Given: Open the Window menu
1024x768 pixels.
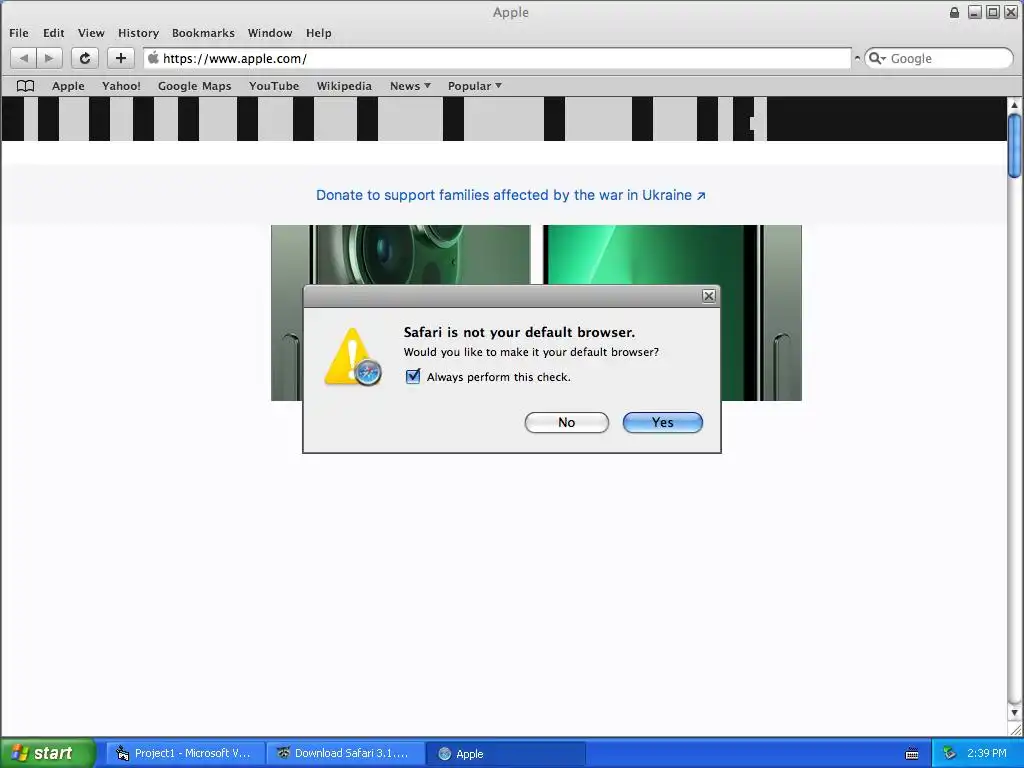Looking at the screenshot, I should 270,33.
